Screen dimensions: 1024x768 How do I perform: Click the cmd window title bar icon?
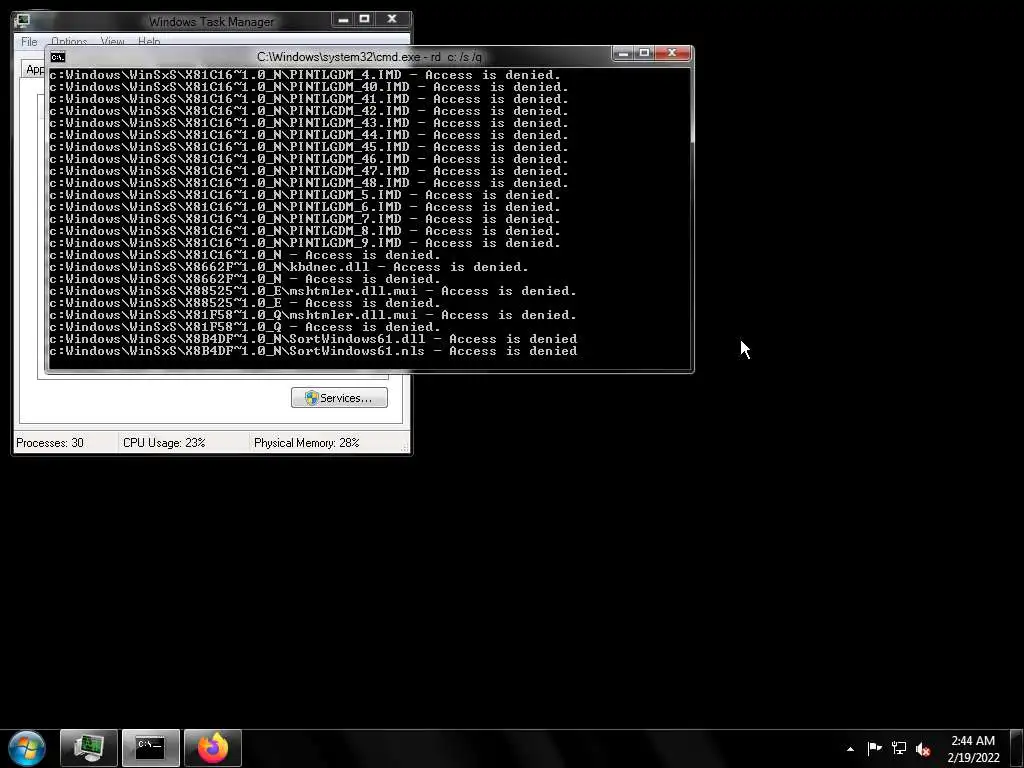57,57
